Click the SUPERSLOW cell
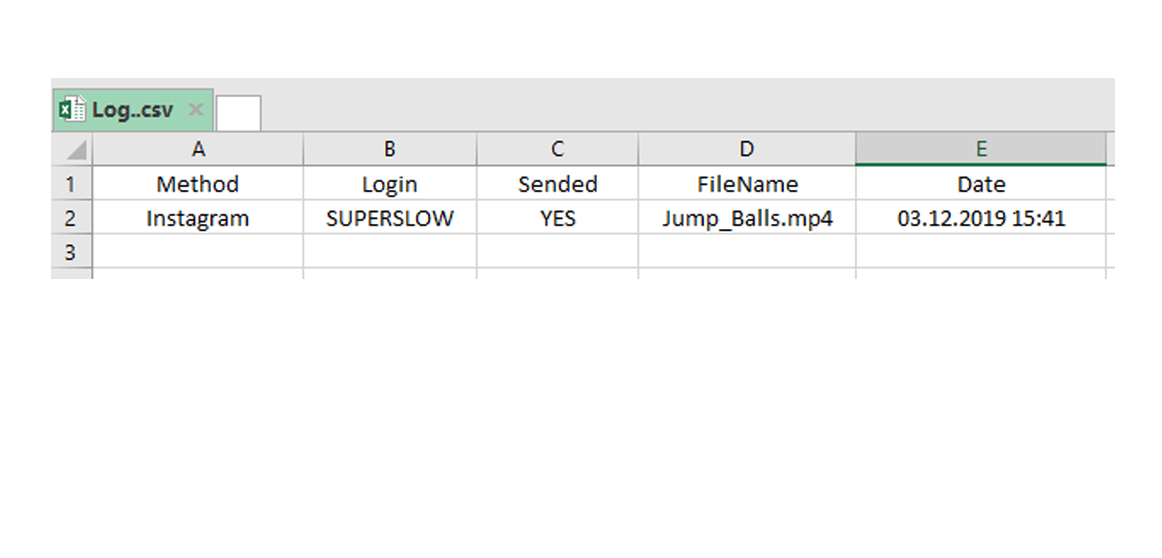Image resolution: width=1162 pixels, height=558 pixels. click(x=390, y=217)
